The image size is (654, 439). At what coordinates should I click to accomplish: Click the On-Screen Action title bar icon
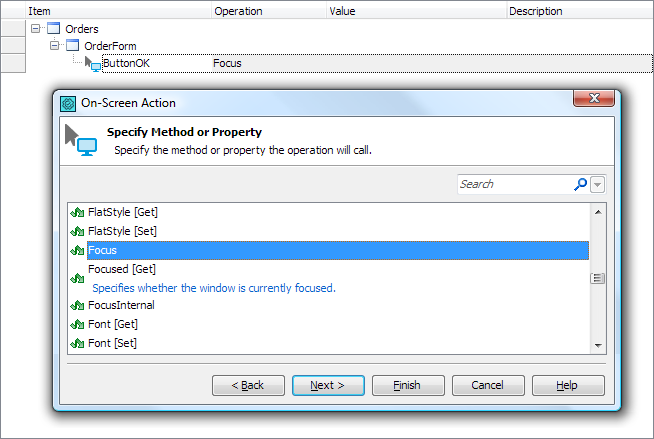(x=68, y=103)
